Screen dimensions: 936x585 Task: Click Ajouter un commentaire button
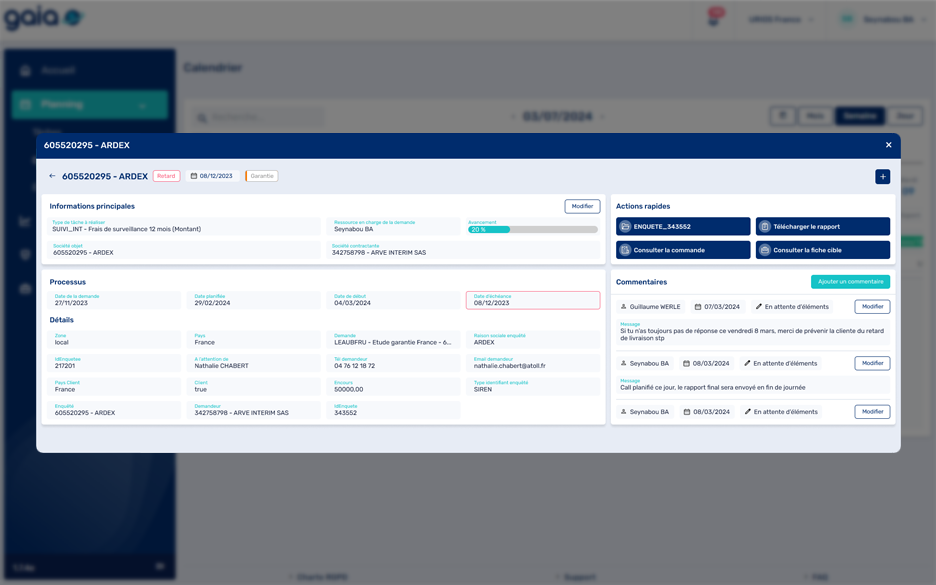pos(850,282)
